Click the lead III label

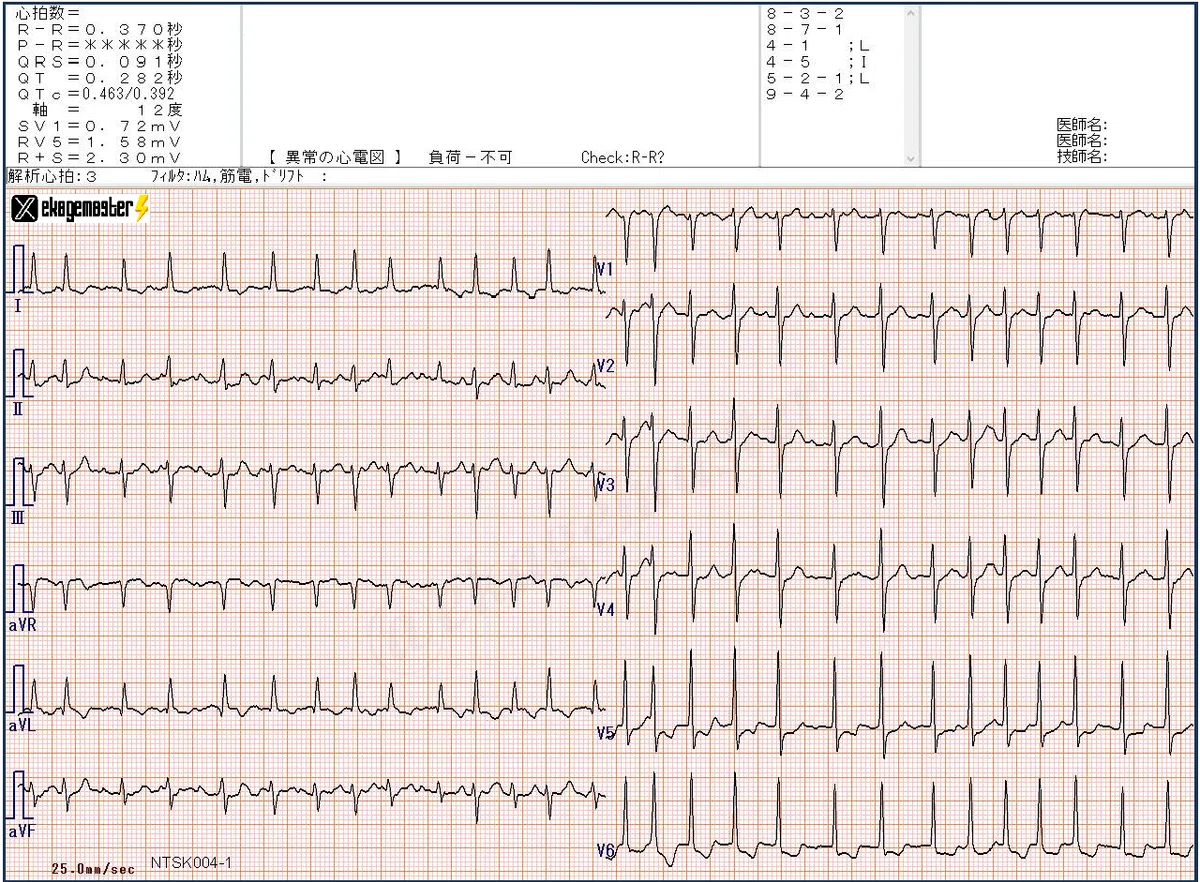(20, 517)
